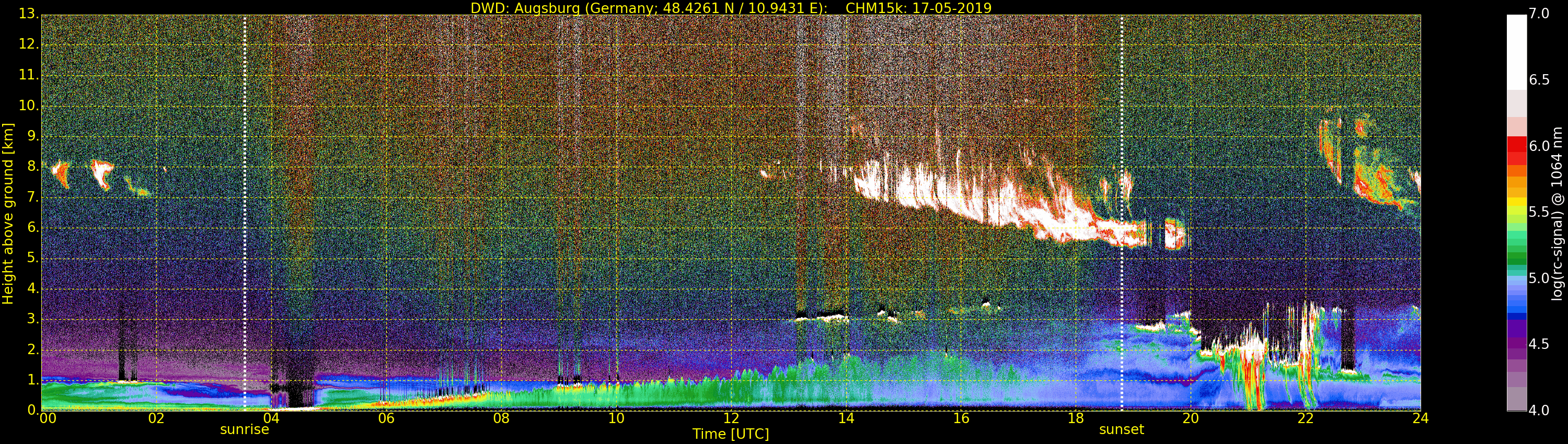Click the 4.0 colorbar value label
This screenshot has height=444, width=1568.
point(1539,410)
